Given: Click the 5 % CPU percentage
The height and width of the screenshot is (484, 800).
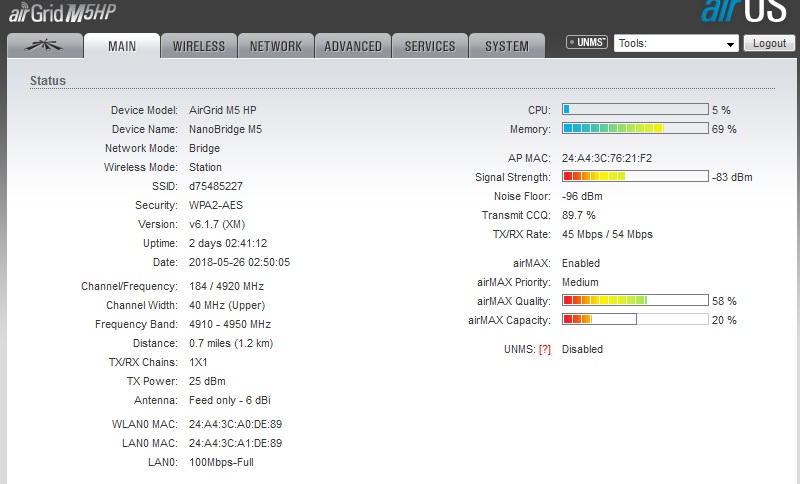Looking at the screenshot, I should click(721, 110).
